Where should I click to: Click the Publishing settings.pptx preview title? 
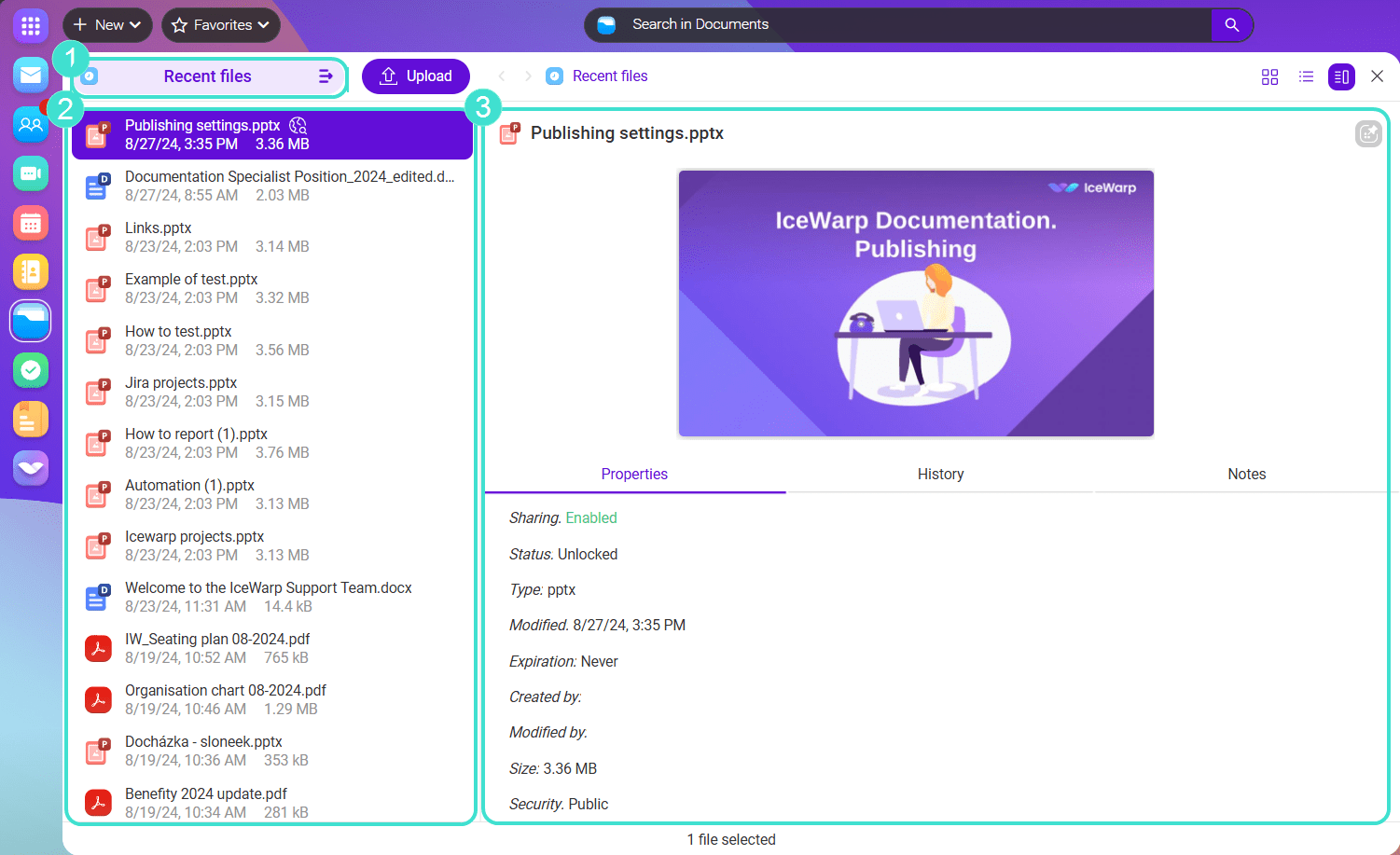[627, 133]
